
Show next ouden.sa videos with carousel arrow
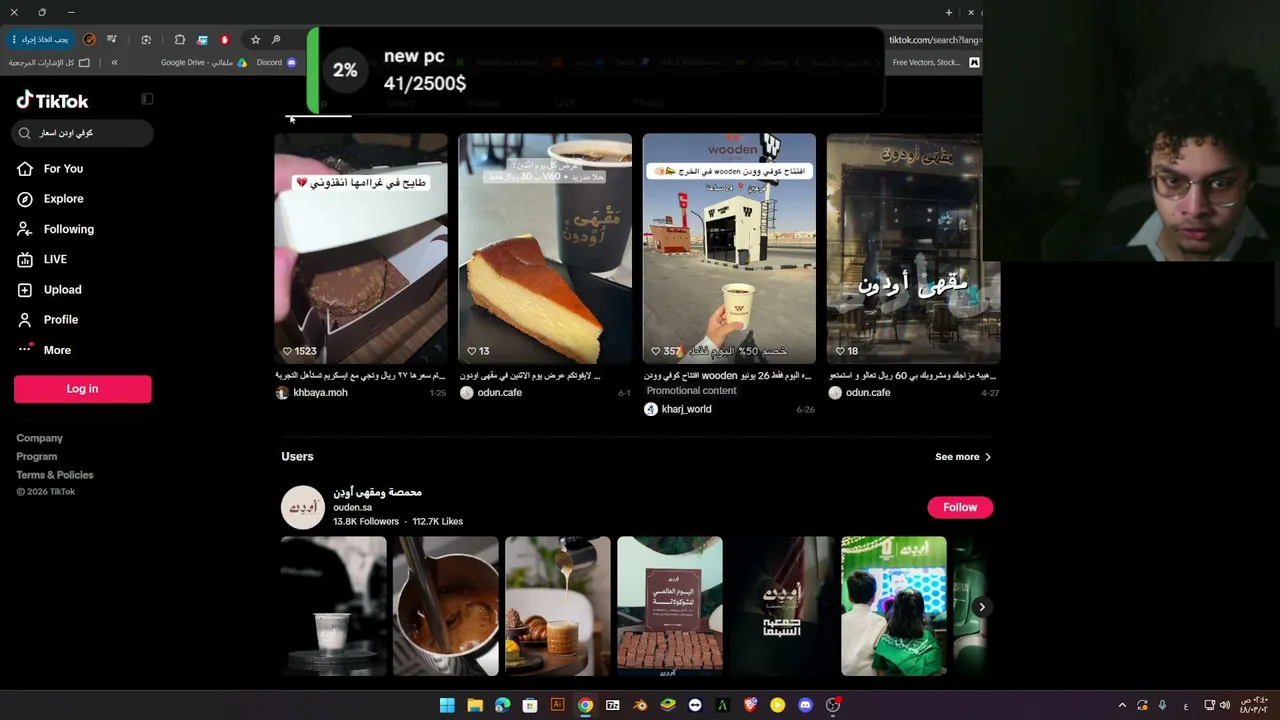tap(982, 607)
